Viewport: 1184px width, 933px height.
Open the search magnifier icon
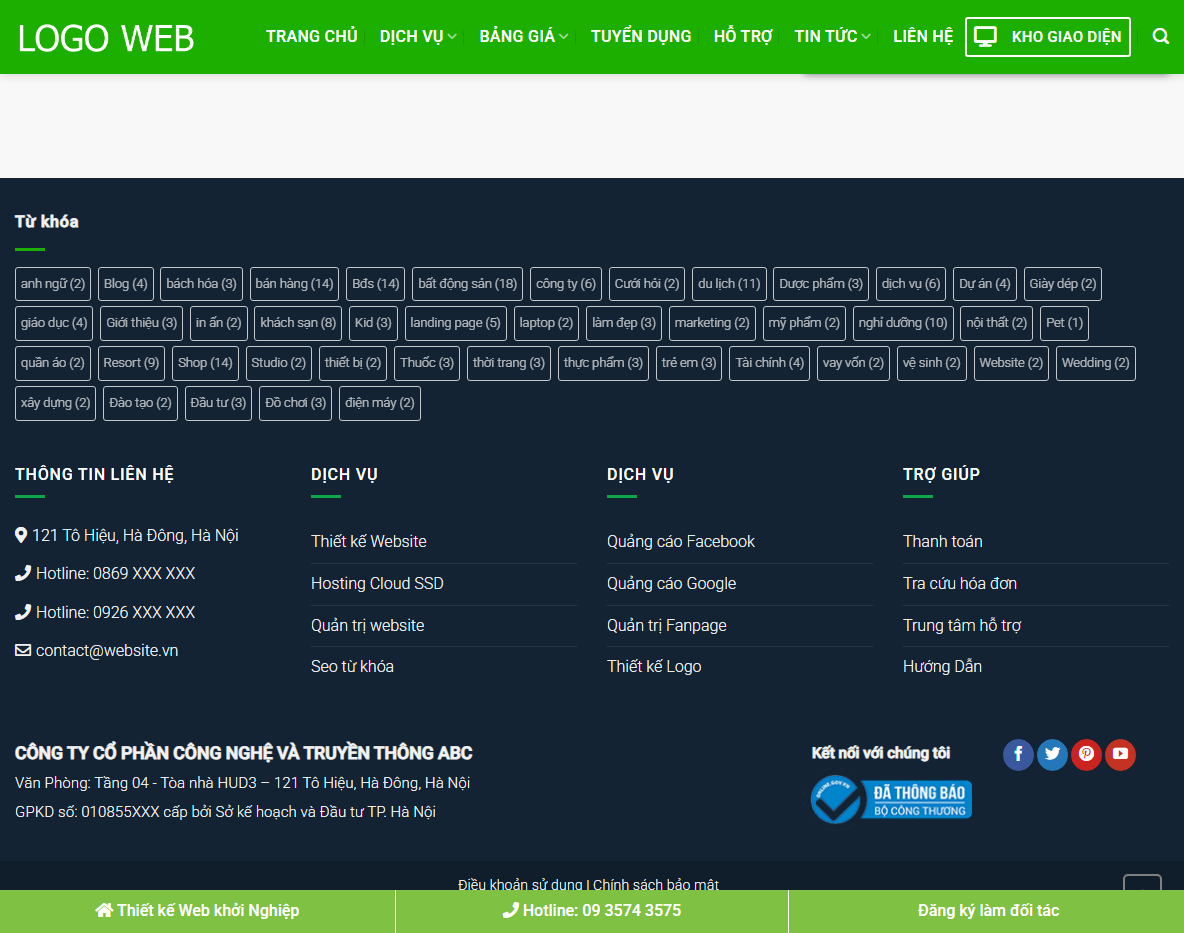point(1160,36)
